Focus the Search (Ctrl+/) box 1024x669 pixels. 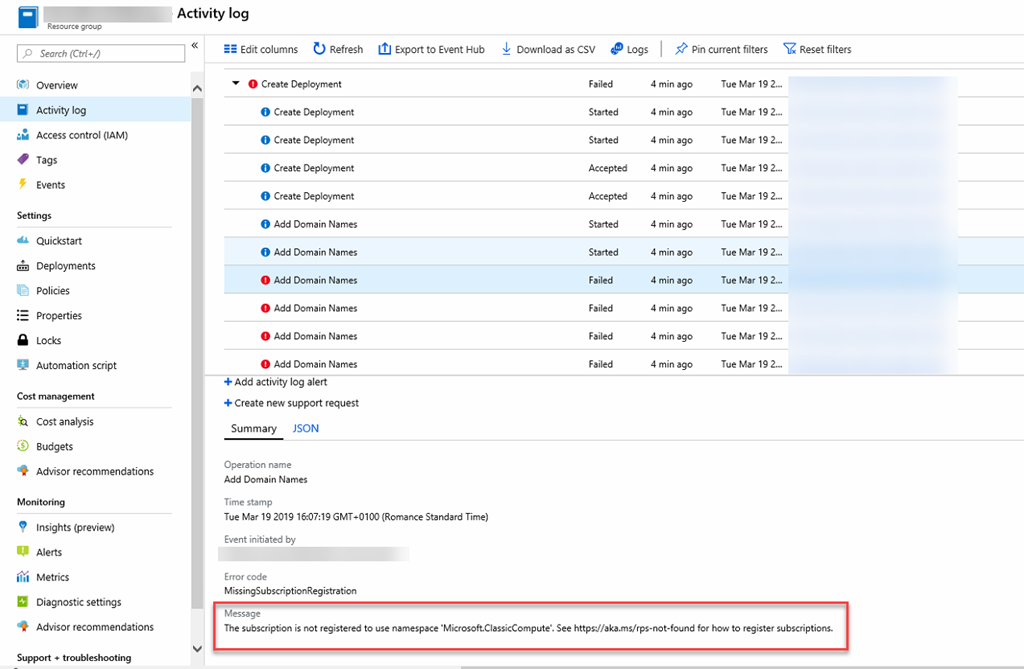pyautogui.click(x=101, y=54)
